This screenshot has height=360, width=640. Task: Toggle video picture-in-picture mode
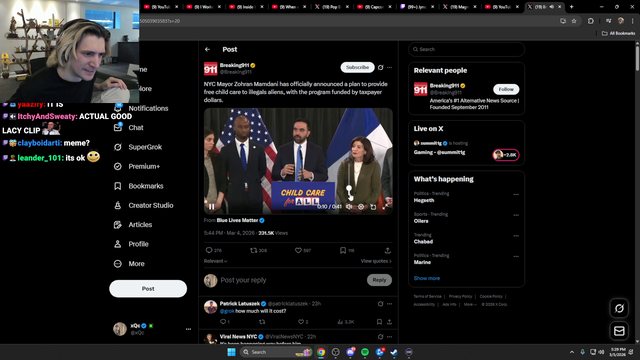373,207
